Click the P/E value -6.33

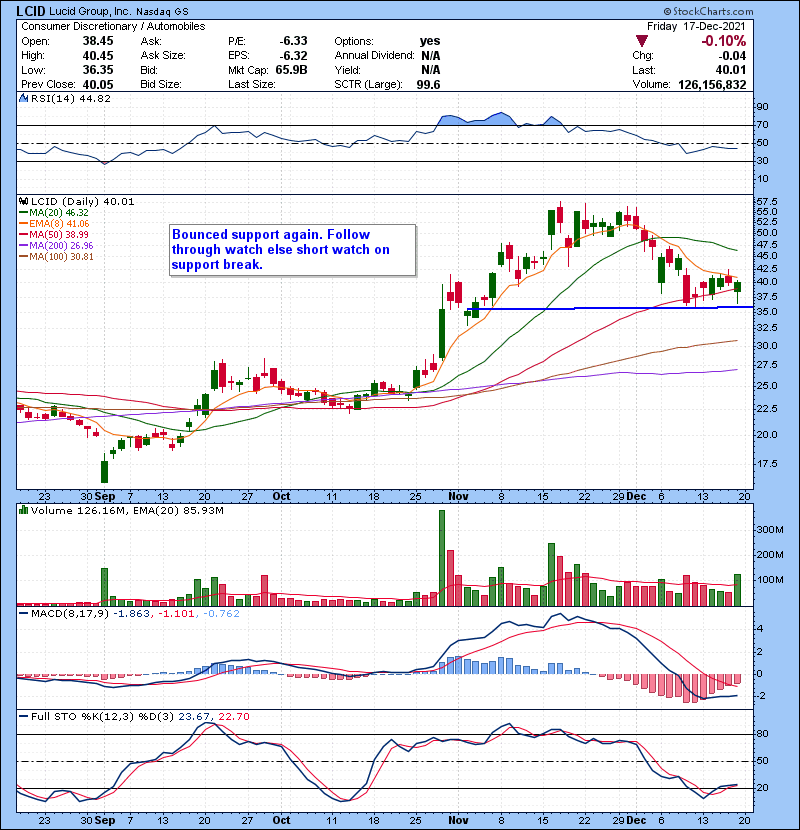(x=293, y=41)
